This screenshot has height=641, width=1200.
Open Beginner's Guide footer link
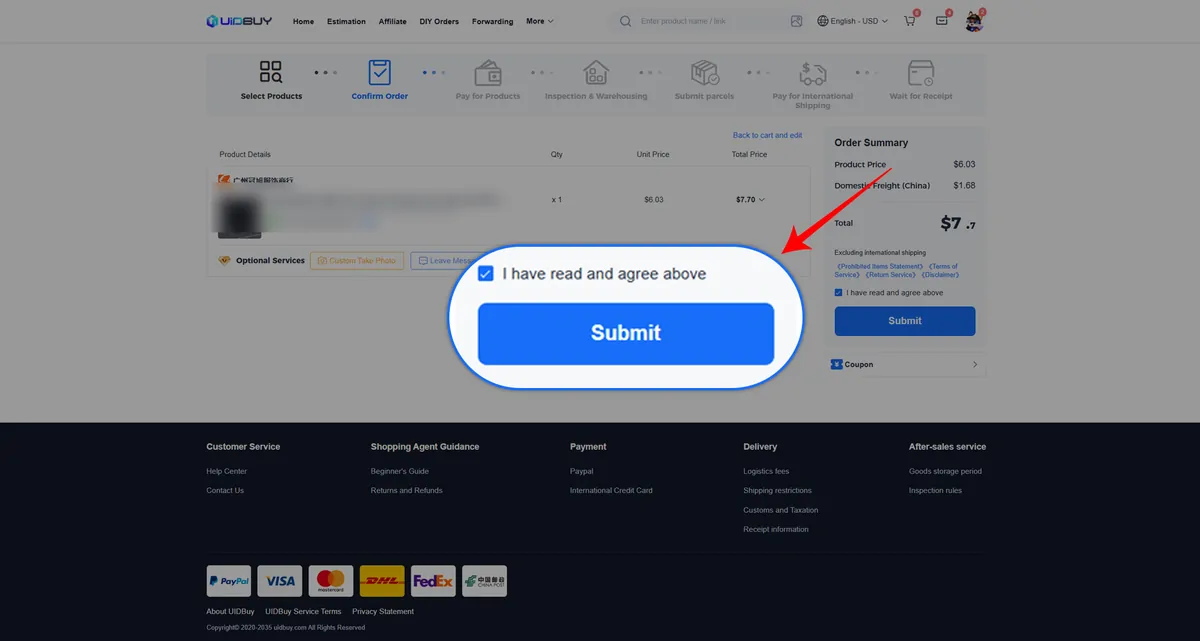pyautogui.click(x=400, y=471)
